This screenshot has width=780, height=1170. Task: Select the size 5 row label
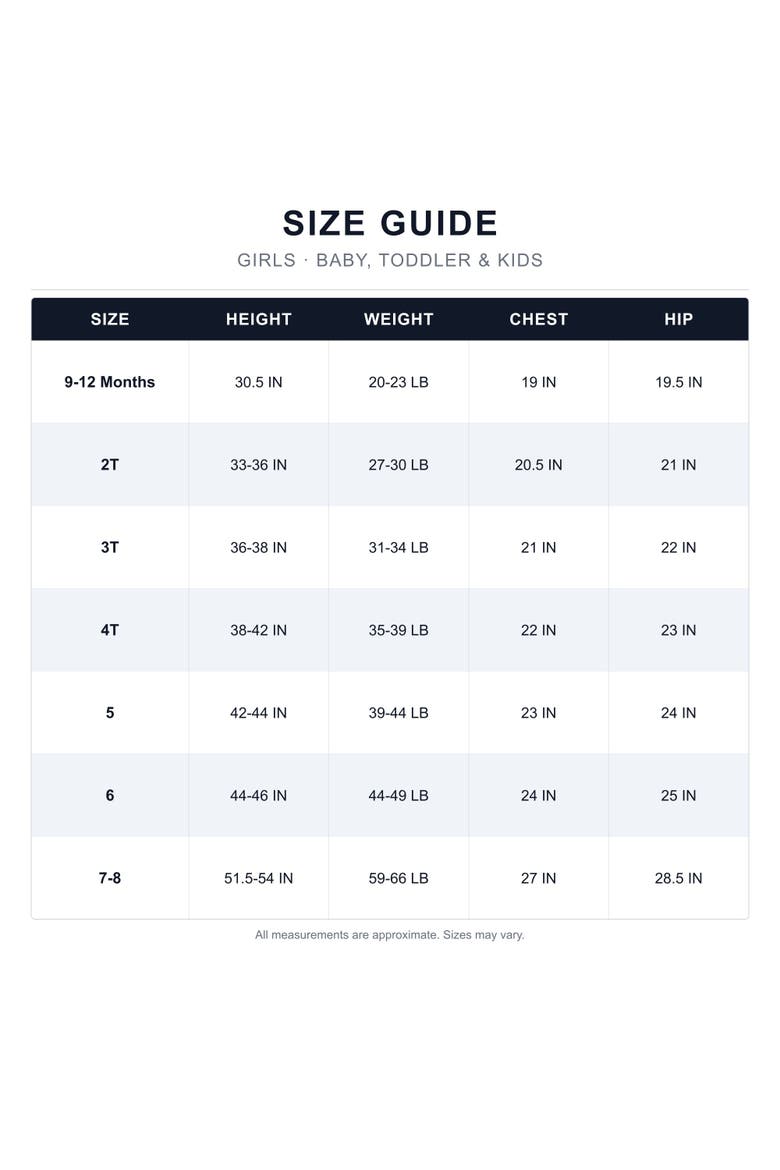tap(110, 713)
